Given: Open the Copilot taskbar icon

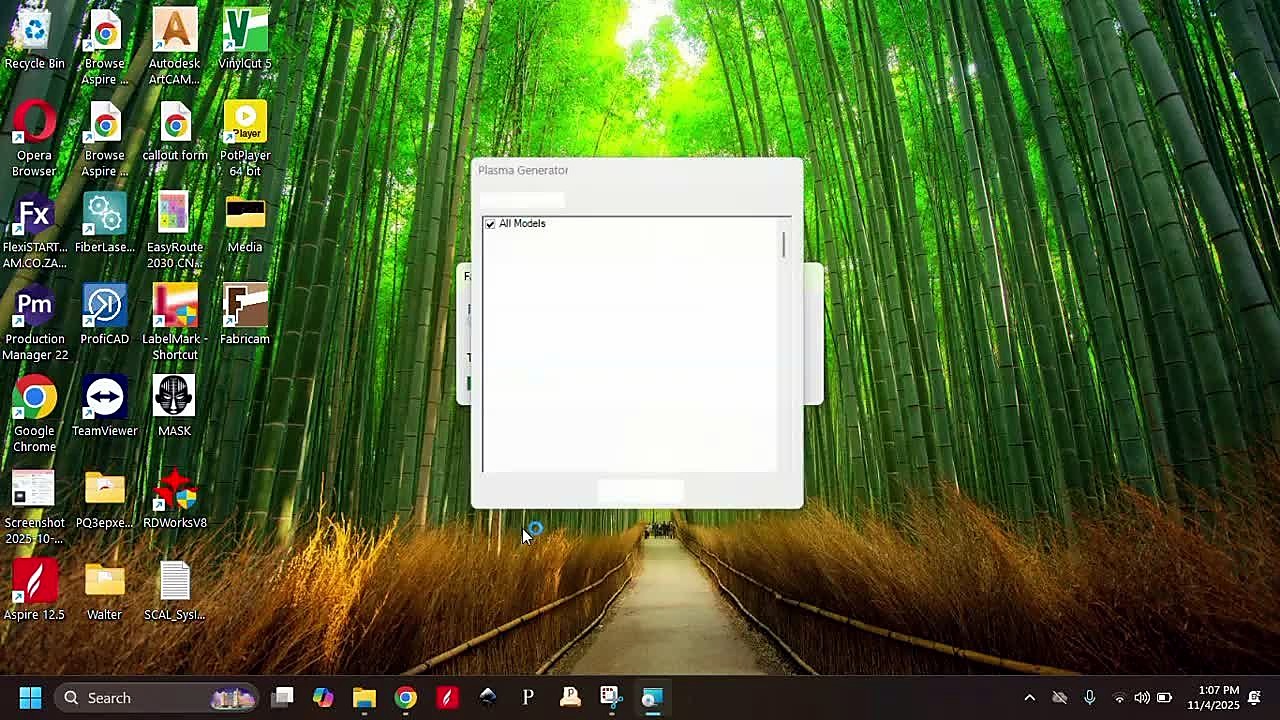Looking at the screenshot, I should tap(323, 697).
